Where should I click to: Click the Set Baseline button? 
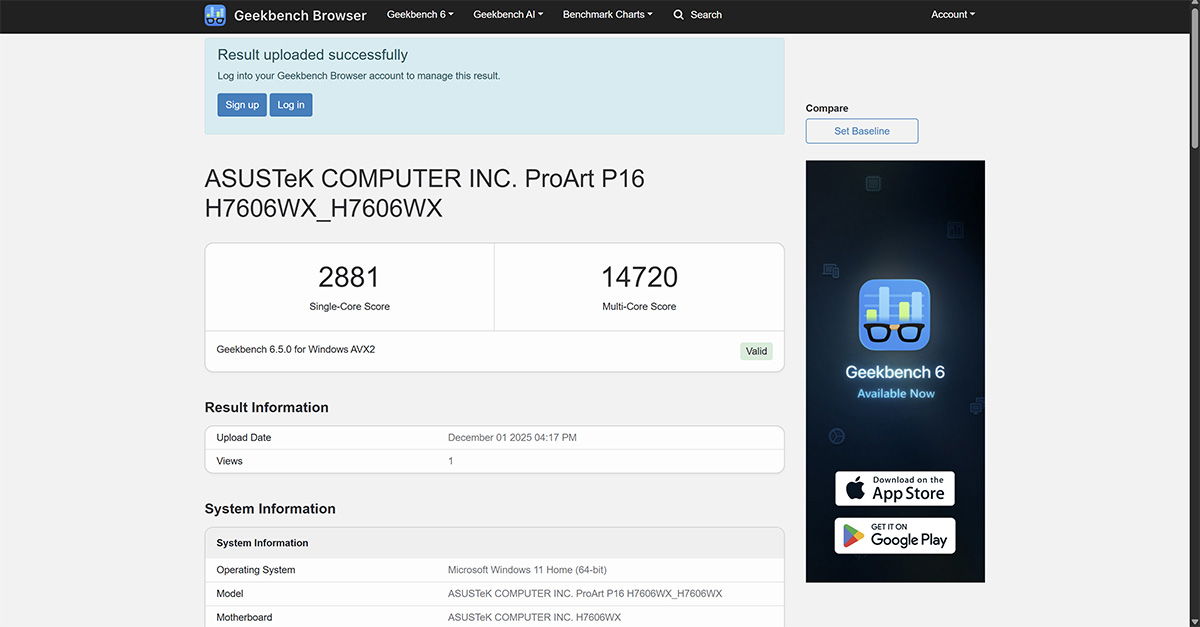[862, 131]
